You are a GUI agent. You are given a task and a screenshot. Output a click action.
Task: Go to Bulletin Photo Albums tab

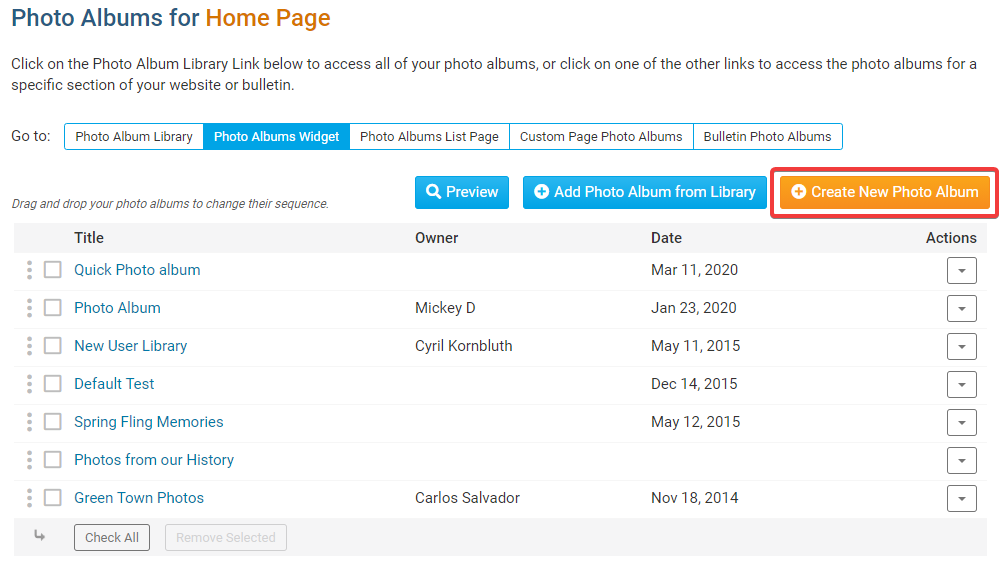767,137
